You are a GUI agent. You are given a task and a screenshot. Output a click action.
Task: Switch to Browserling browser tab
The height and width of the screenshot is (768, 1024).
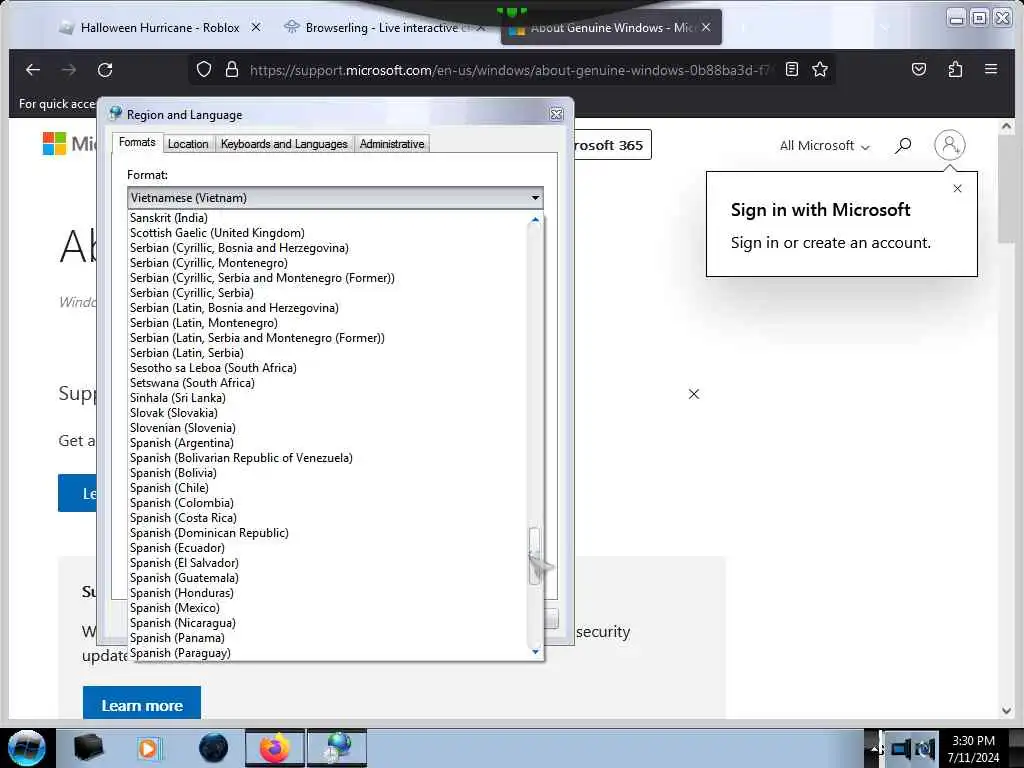coord(384,27)
